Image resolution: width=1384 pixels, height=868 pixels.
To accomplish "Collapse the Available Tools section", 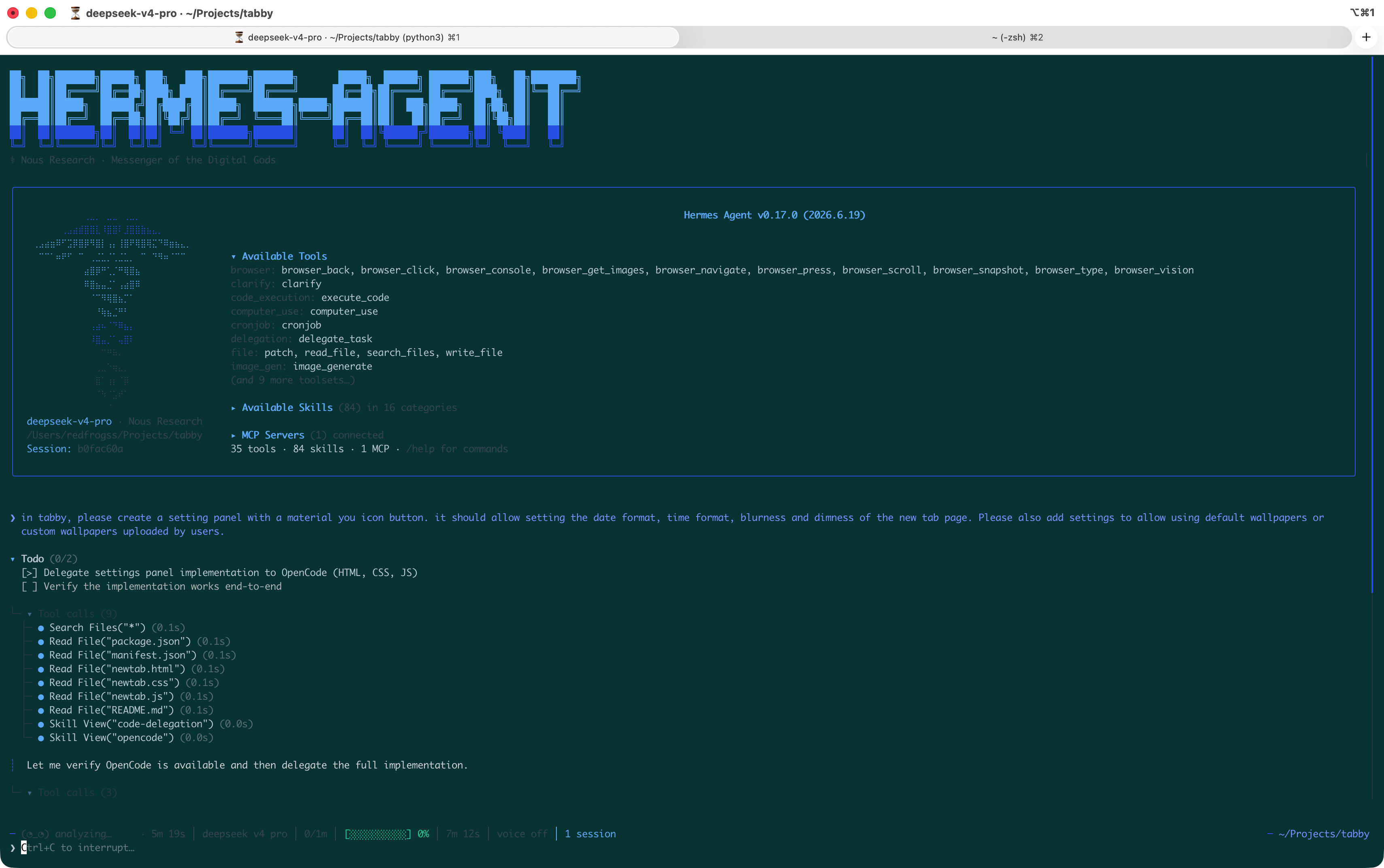I will tap(234, 256).
